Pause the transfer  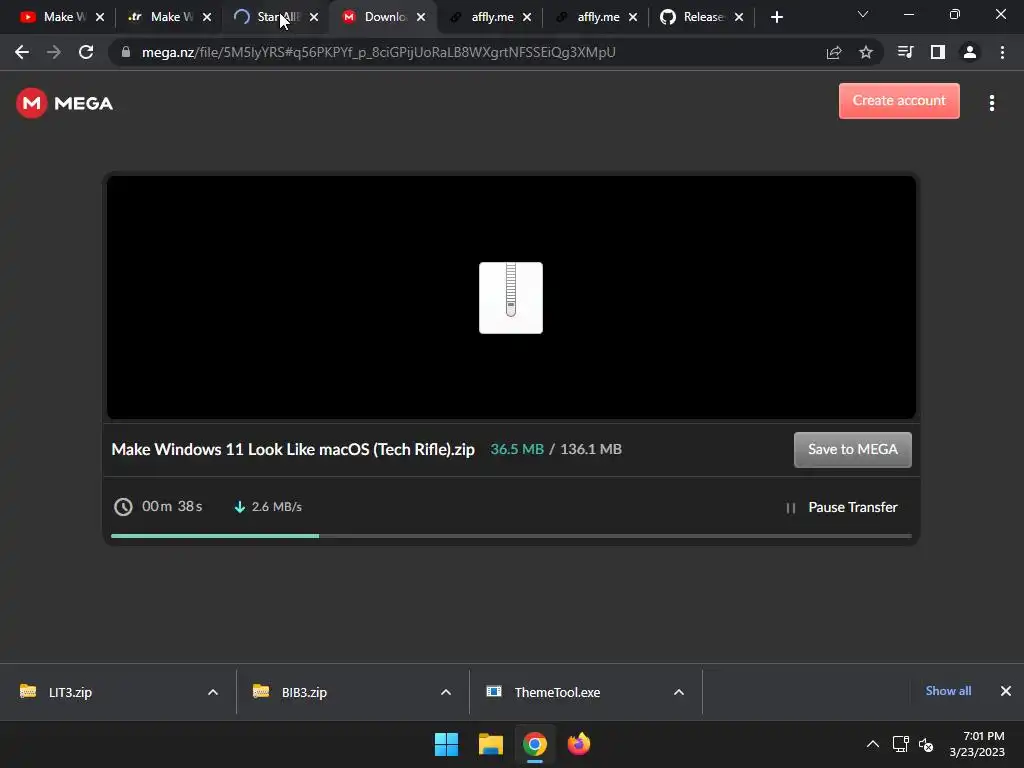click(x=842, y=507)
